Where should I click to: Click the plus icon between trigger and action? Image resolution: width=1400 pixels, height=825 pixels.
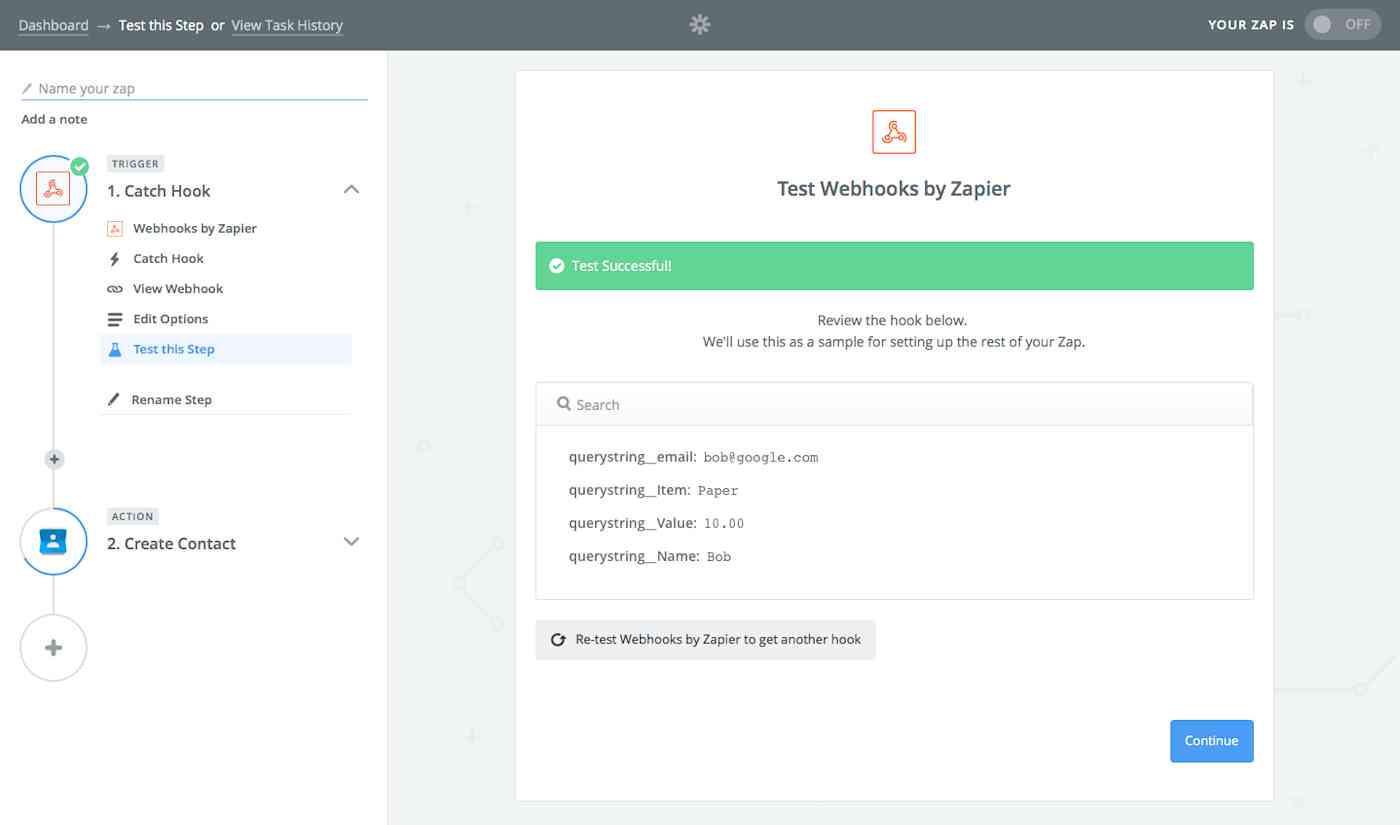tap(53, 459)
